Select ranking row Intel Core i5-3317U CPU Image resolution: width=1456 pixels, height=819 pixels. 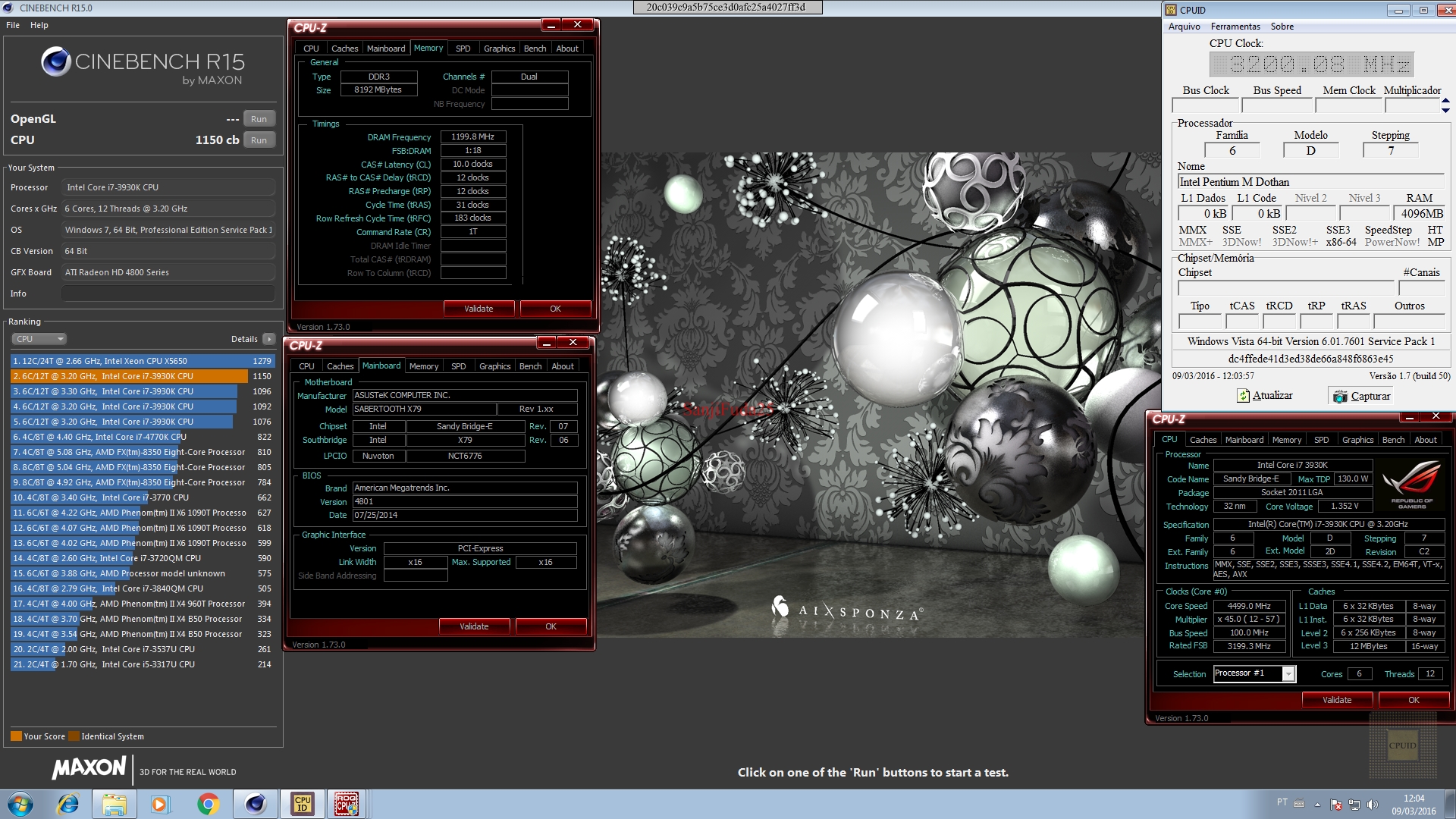click(x=143, y=664)
